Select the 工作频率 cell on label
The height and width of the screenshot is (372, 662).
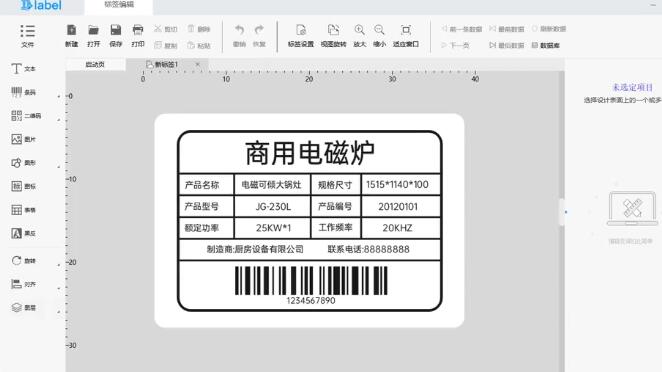click(x=335, y=228)
